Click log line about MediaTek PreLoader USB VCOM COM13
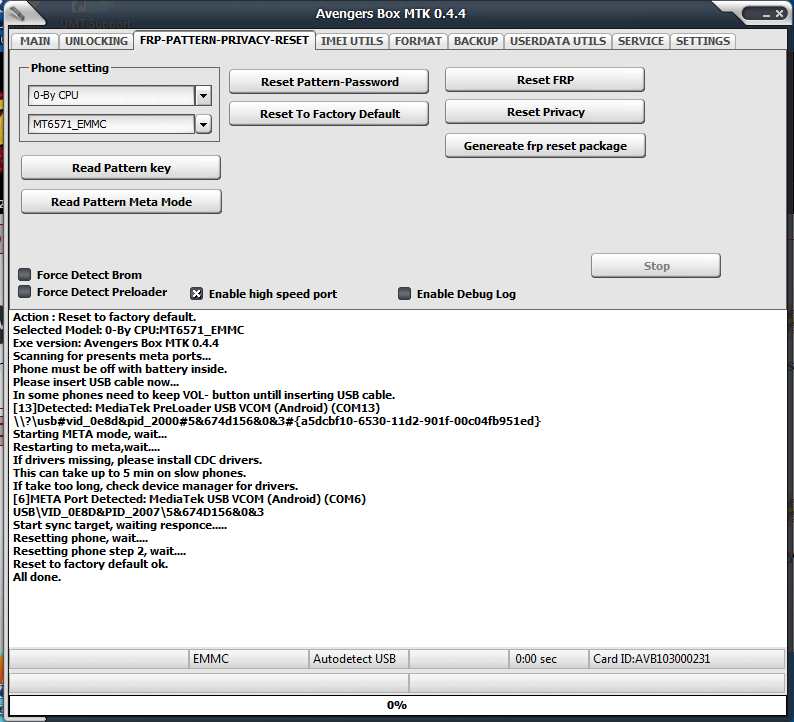794x722 pixels. [x=196, y=408]
